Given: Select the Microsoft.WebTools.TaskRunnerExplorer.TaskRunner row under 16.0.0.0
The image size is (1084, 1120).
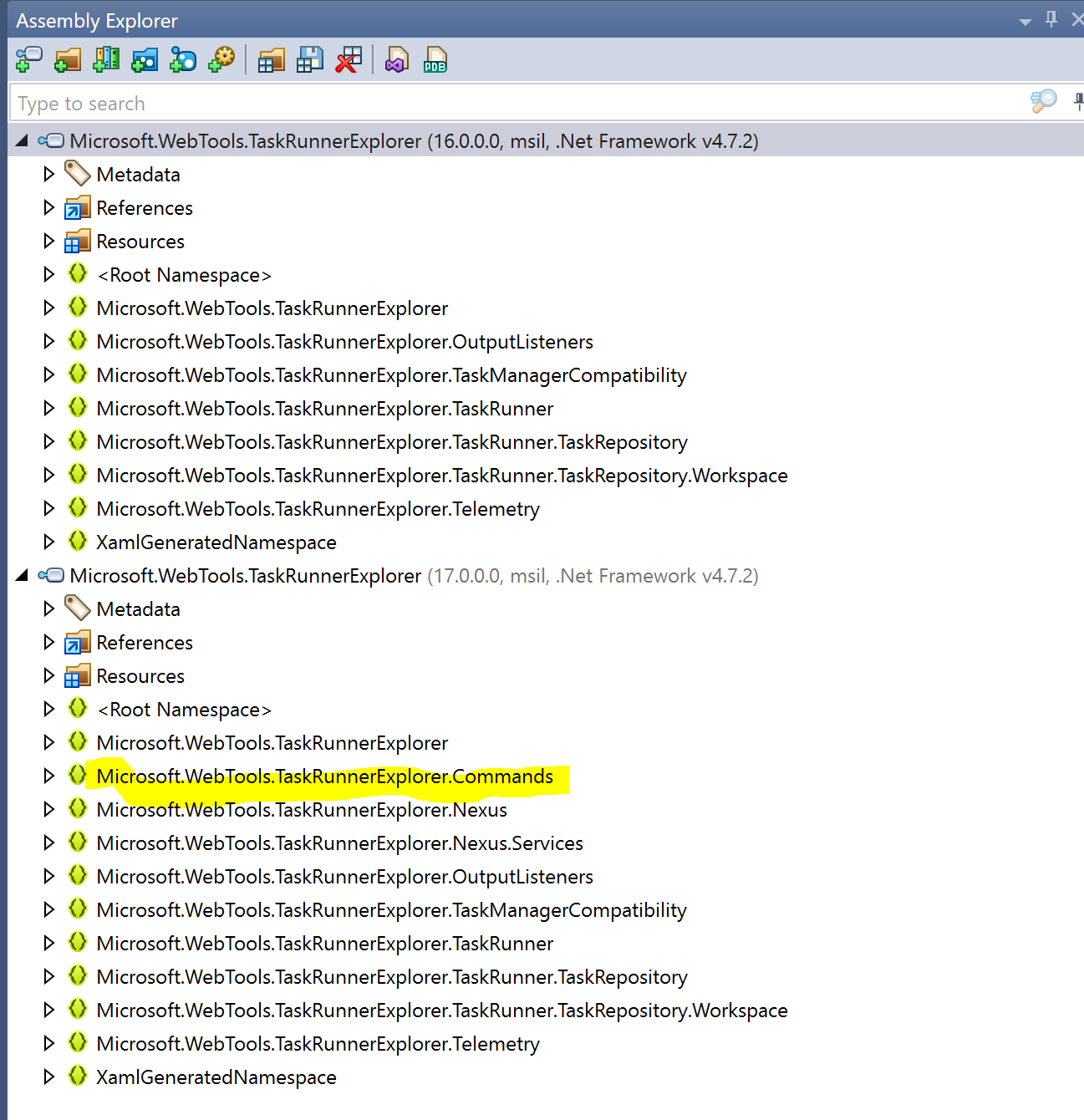Looking at the screenshot, I should (x=324, y=409).
